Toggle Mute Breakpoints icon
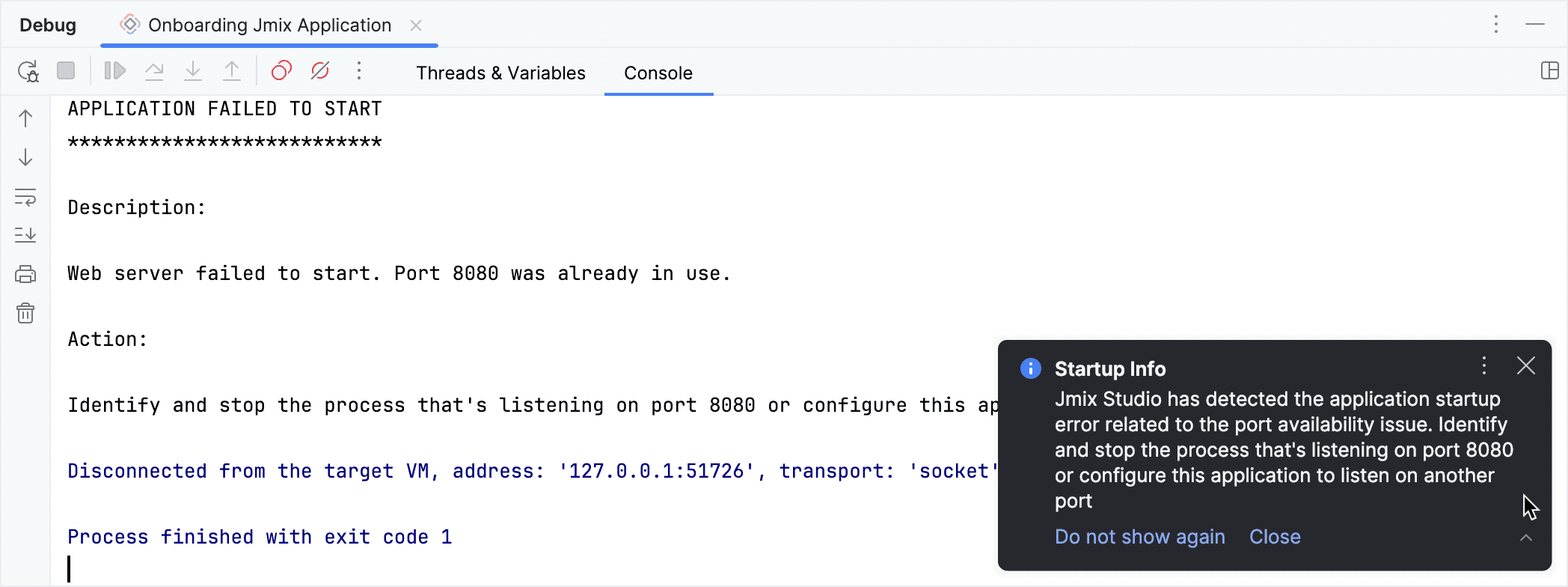 (320, 71)
